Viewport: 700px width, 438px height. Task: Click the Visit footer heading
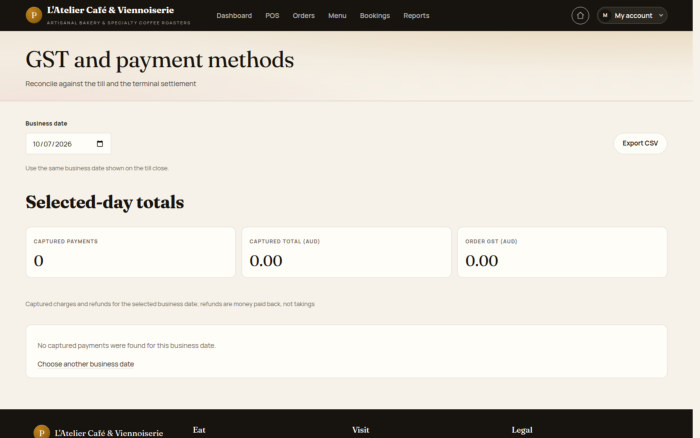click(360, 430)
